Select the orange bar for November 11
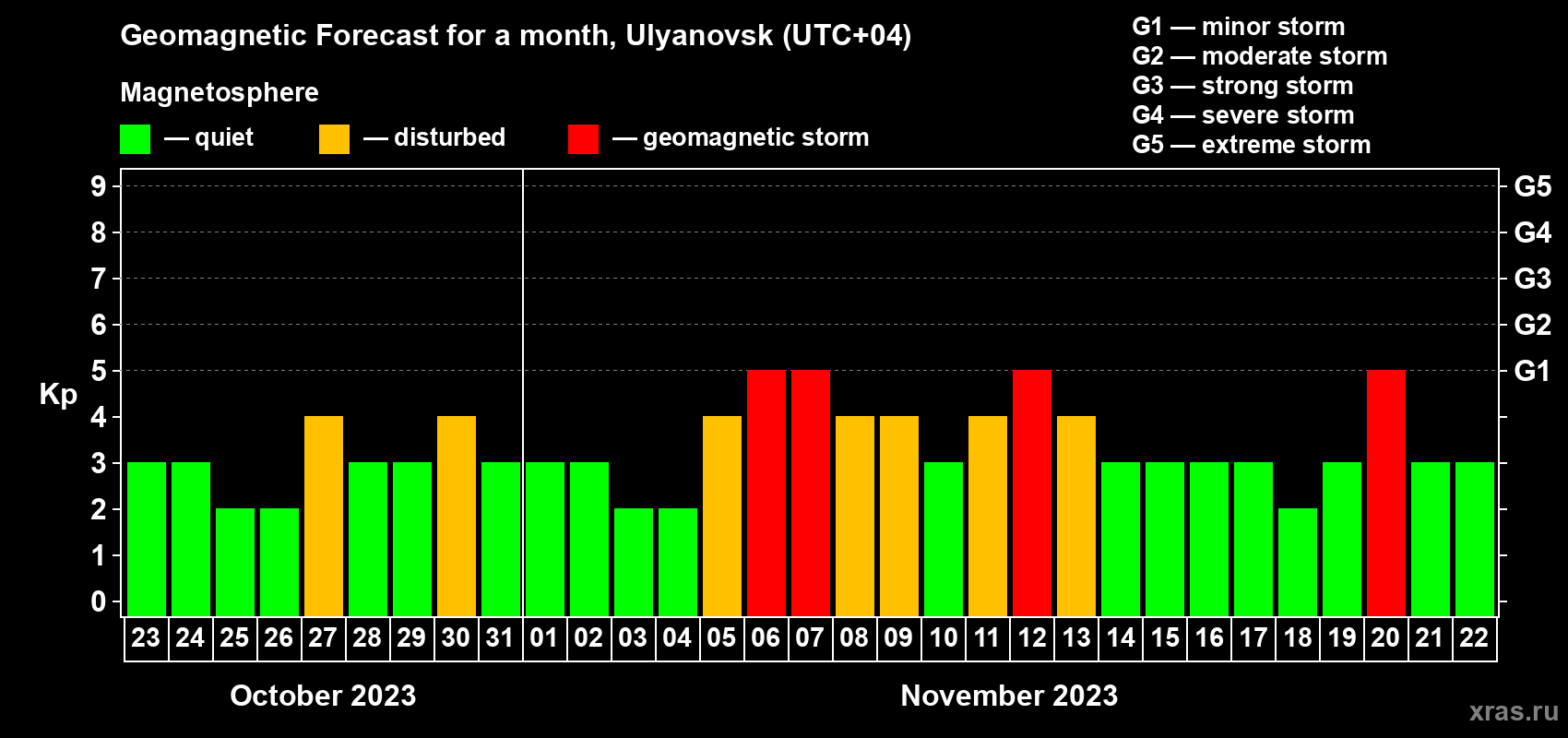This screenshot has height=738, width=1568. point(988,516)
